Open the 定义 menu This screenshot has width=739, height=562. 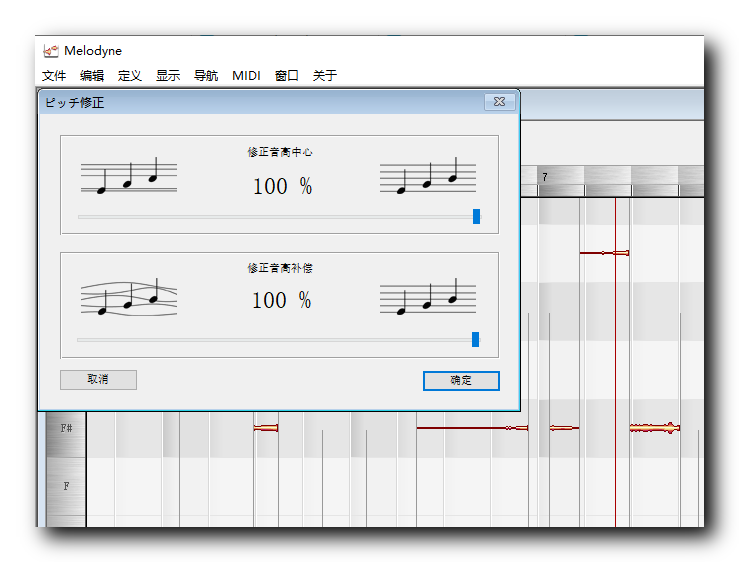point(130,75)
